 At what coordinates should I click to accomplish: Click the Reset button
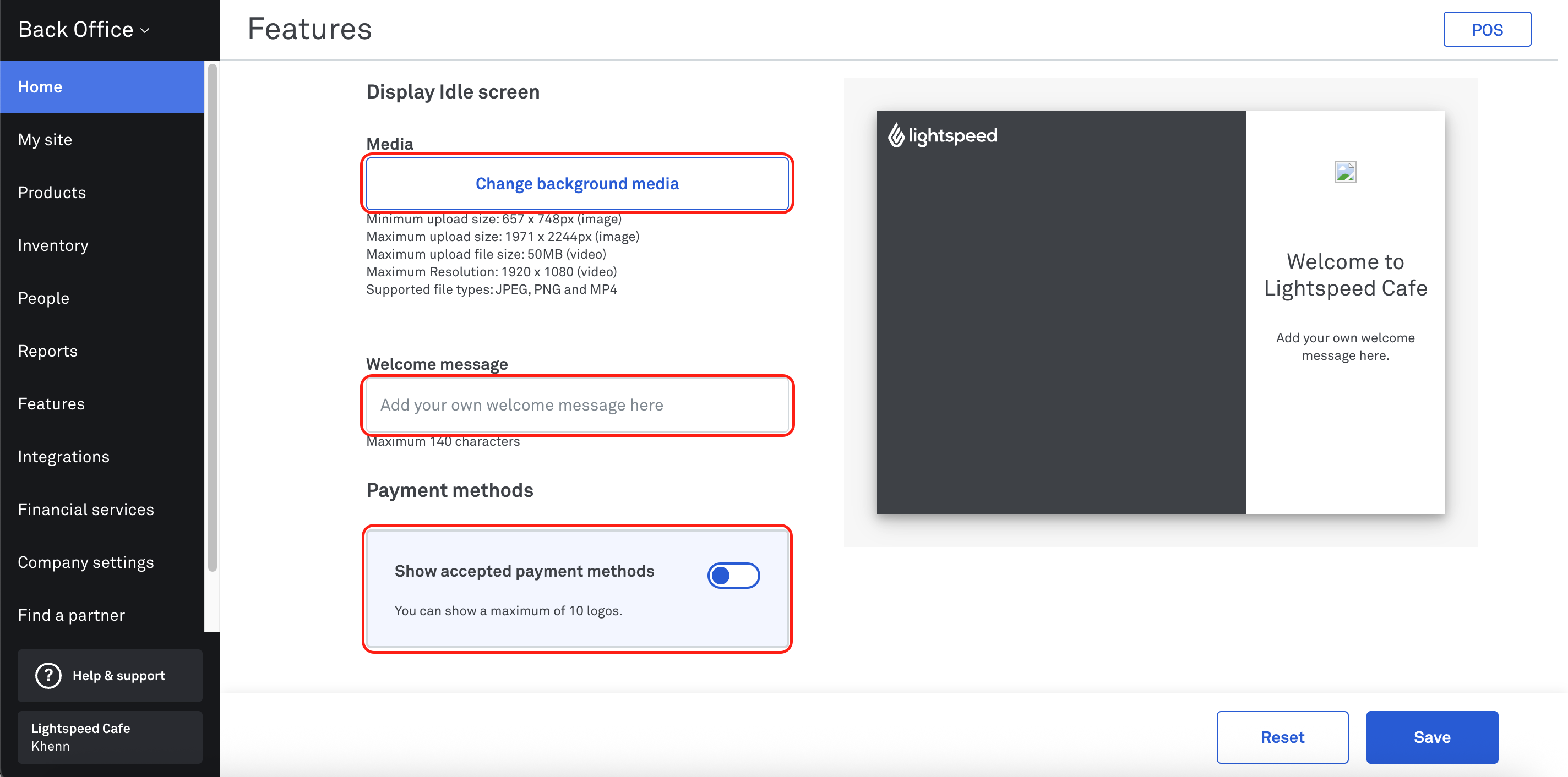[1282, 737]
